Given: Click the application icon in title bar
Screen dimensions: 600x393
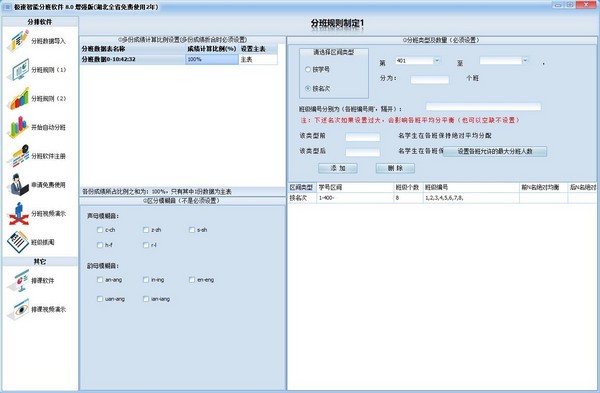Looking at the screenshot, I should click(7, 7).
